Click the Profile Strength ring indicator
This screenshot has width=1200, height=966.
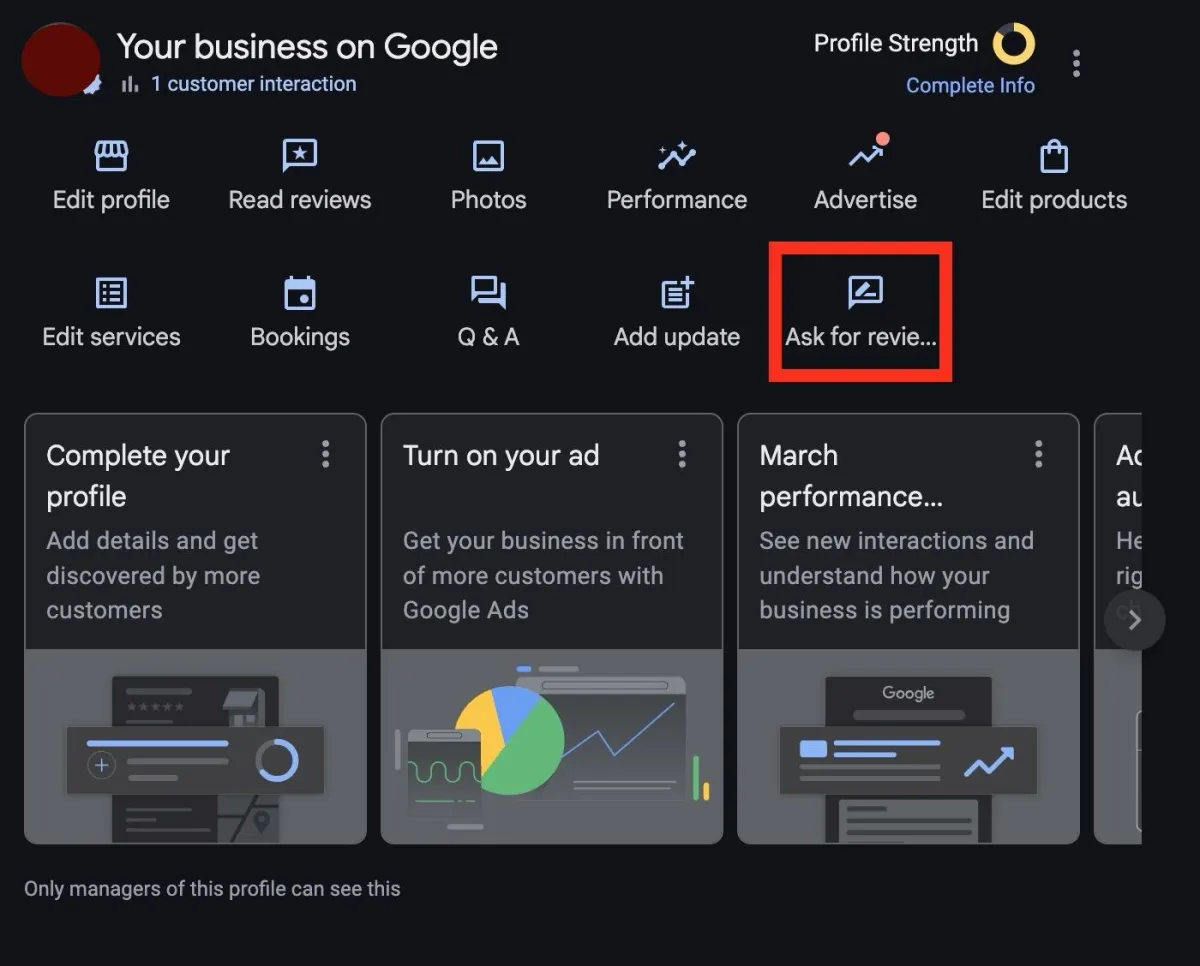click(1014, 44)
